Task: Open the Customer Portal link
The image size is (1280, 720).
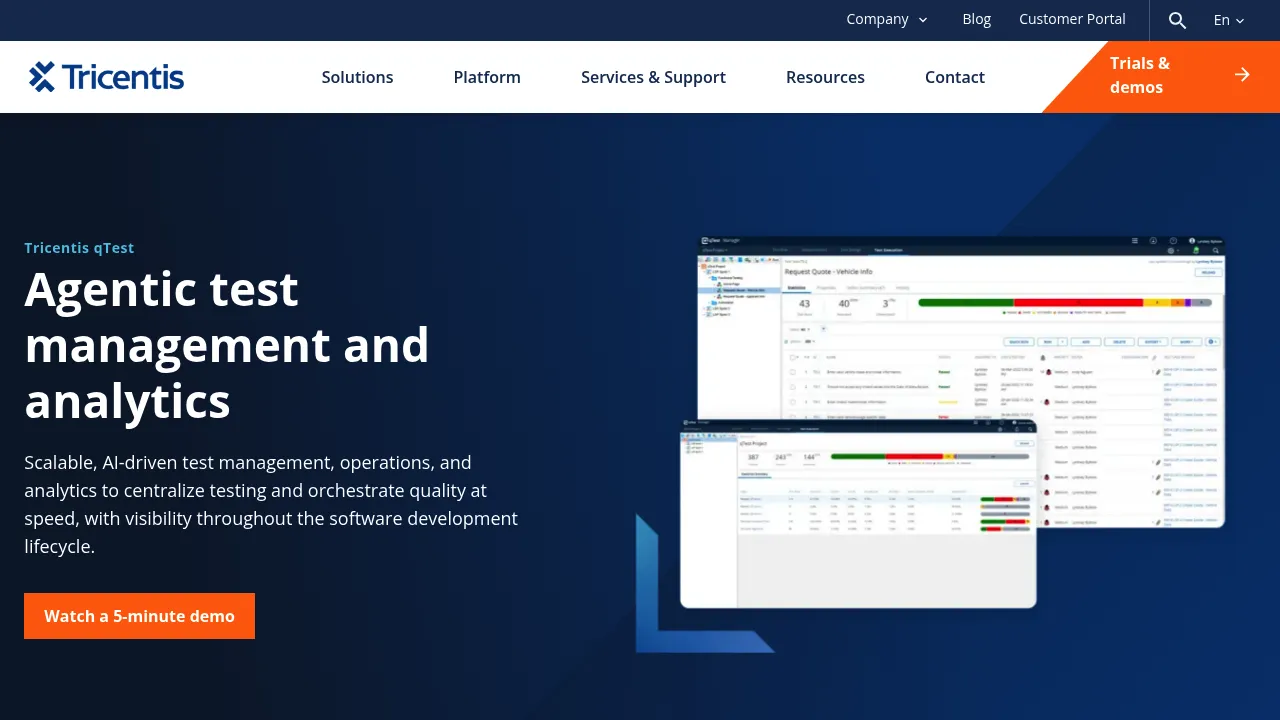Action: click(1072, 19)
